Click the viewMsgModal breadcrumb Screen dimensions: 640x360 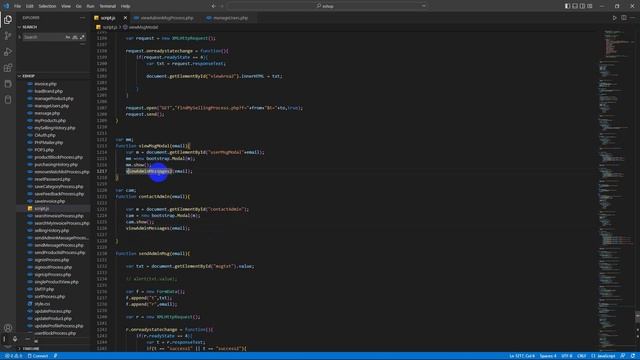143,27
